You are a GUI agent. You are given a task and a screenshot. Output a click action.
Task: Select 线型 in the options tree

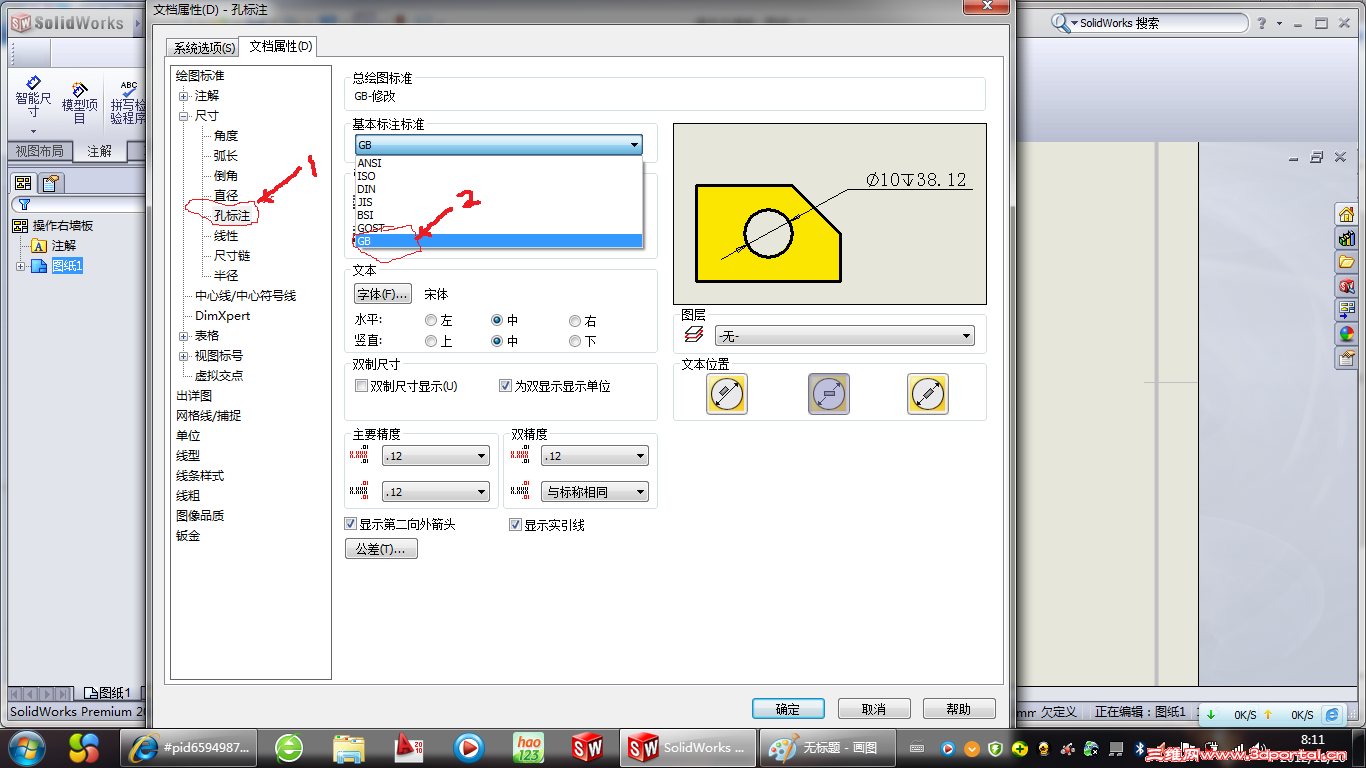188,456
